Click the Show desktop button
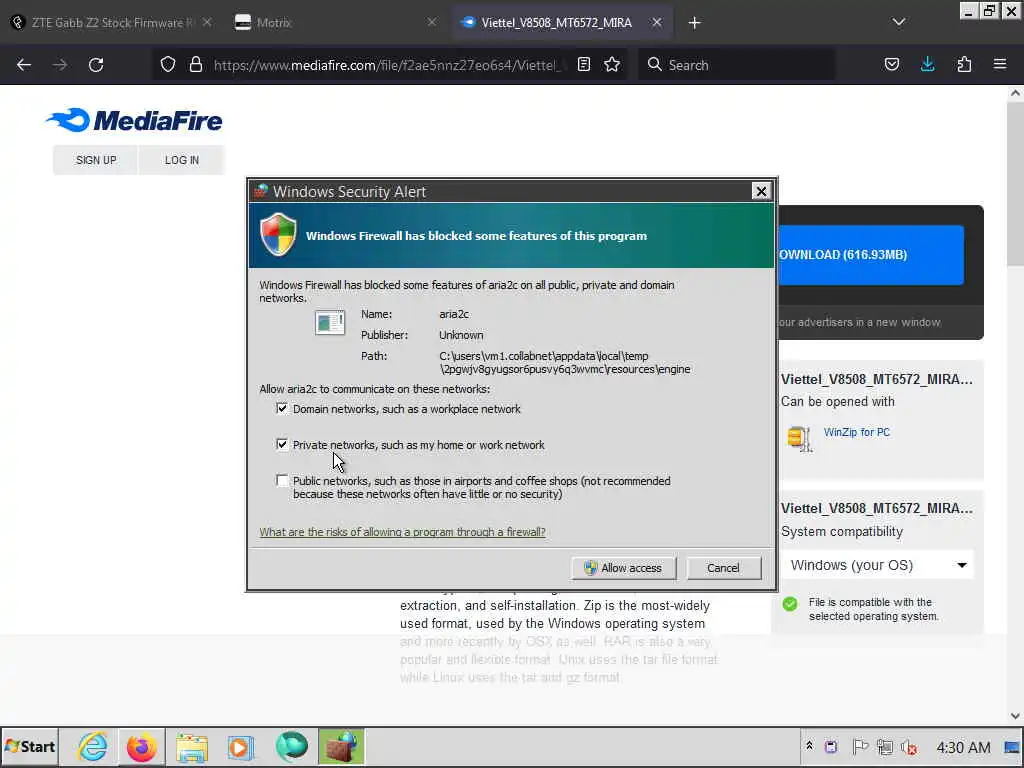This screenshot has width=1024, height=768. [1013, 747]
